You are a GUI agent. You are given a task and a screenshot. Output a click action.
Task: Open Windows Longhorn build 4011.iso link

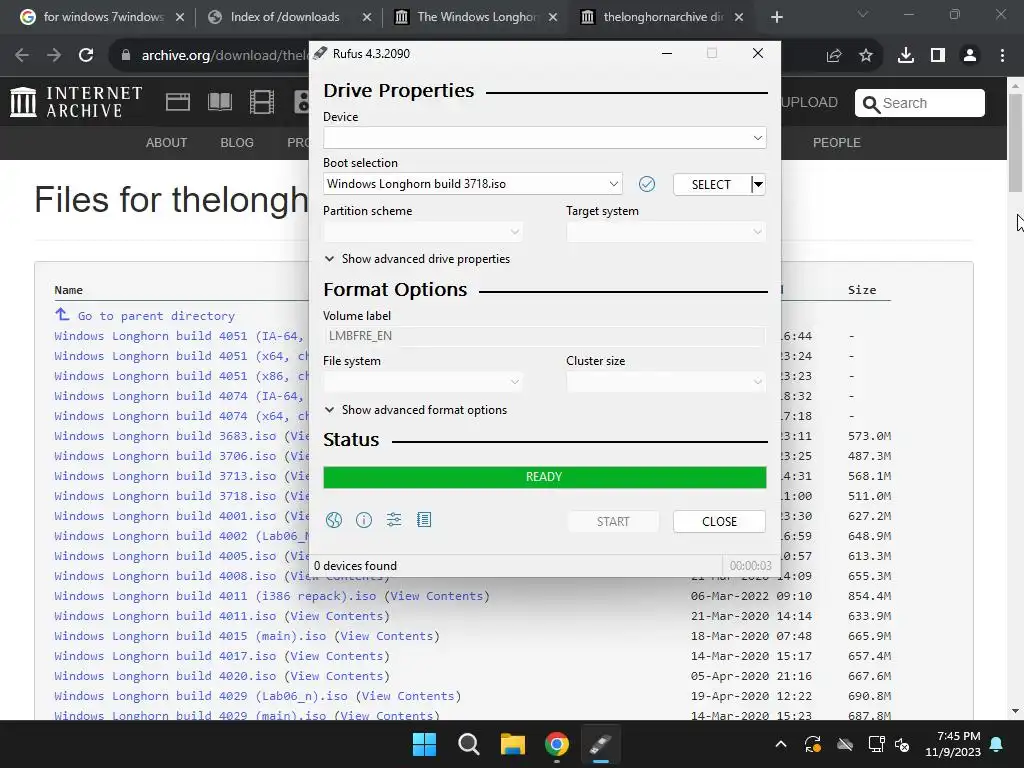coord(165,616)
